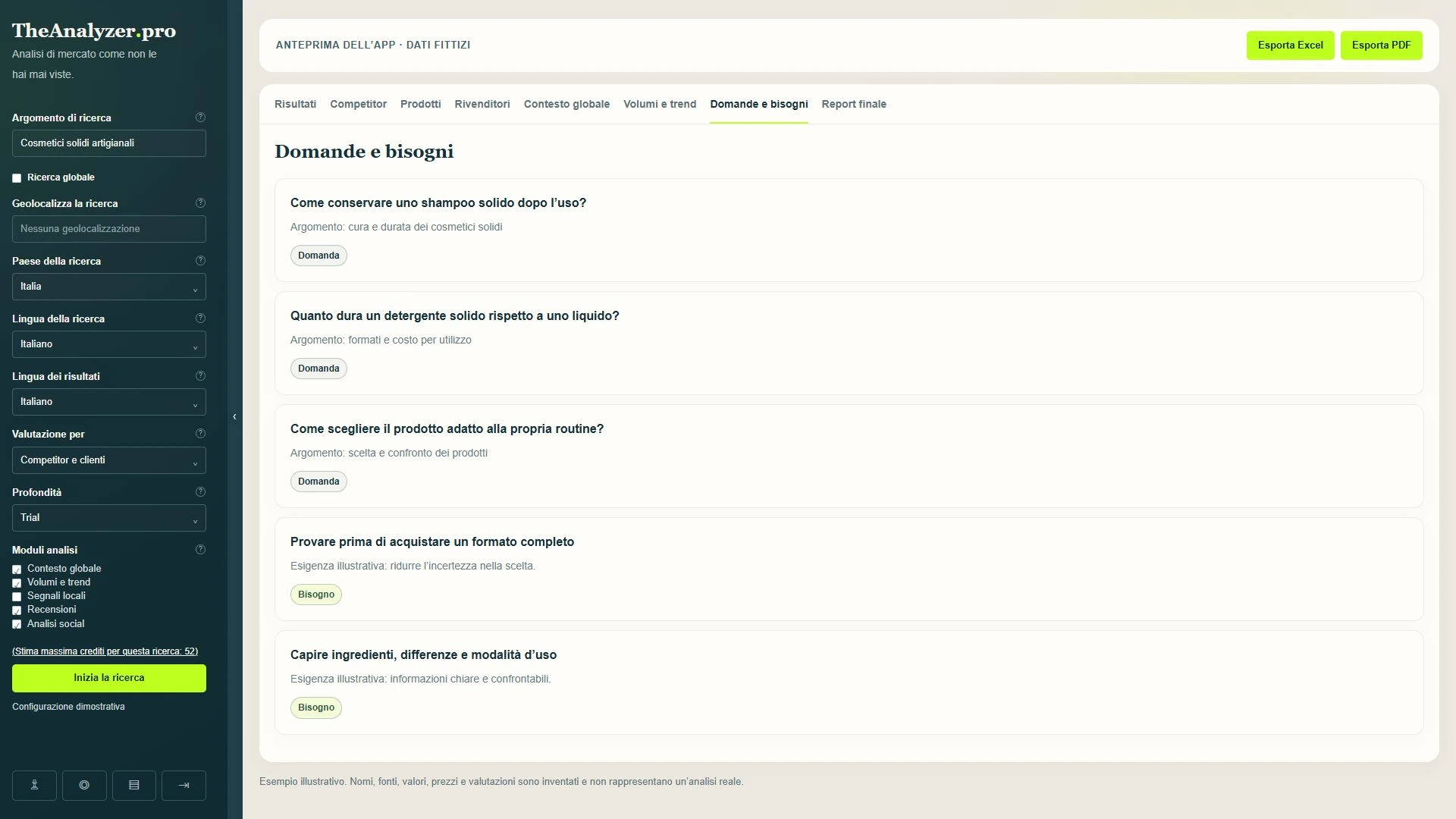
Task: Open the Profondità dropdown showing Trial
Action: pyautogui.click(x=109, y=518)
